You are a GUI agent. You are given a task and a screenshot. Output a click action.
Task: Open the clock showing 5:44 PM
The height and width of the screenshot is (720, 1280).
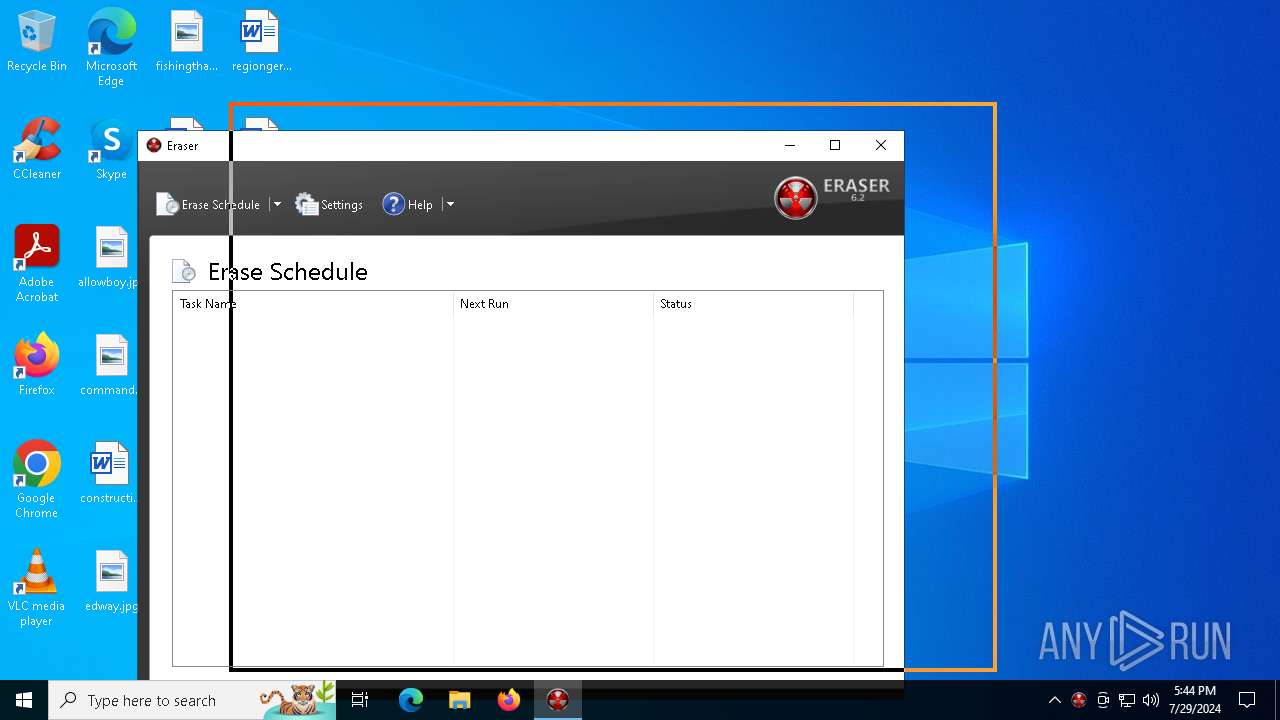1195,700
